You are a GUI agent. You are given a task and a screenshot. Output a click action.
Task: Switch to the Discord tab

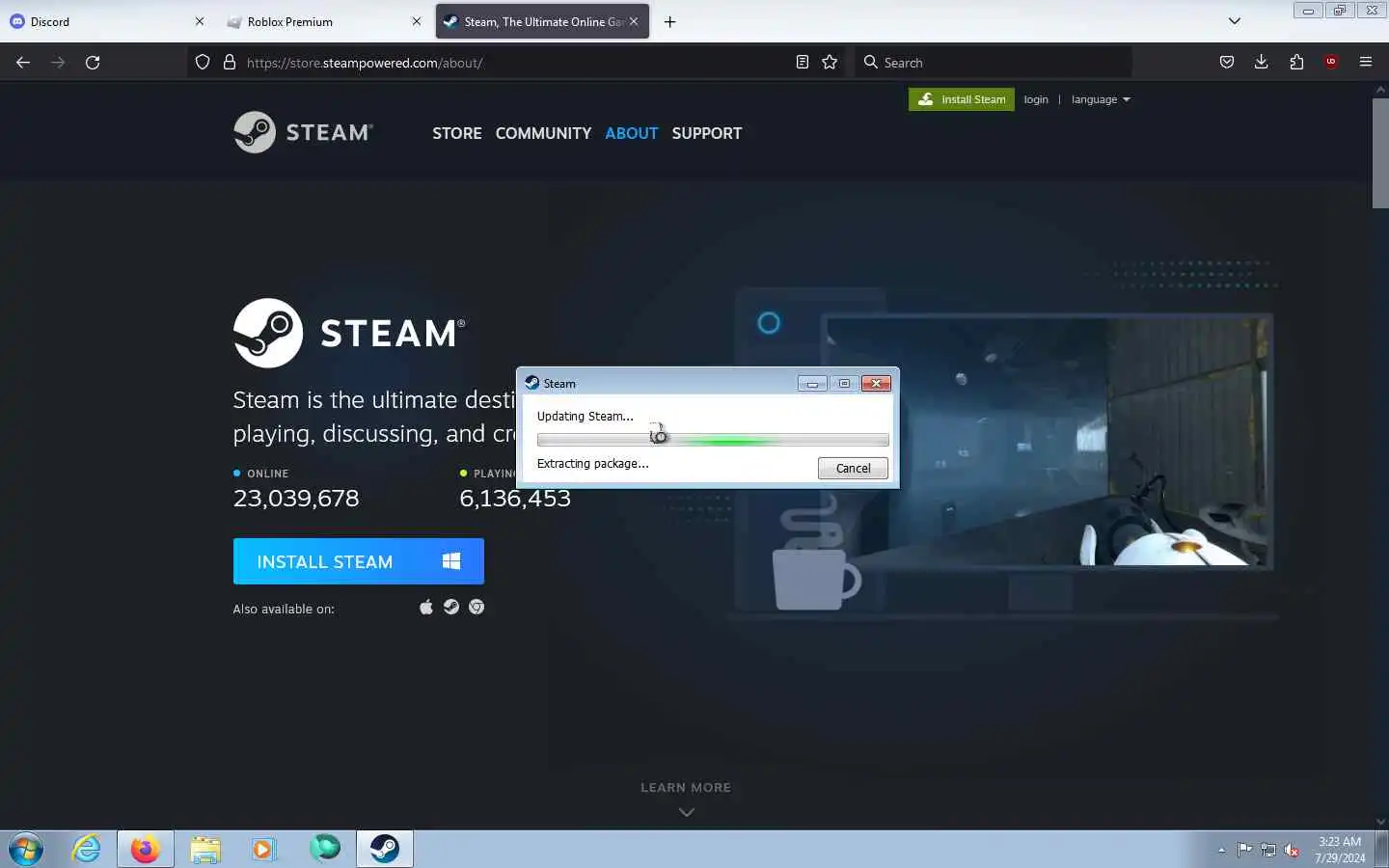[x=106, y=21]
